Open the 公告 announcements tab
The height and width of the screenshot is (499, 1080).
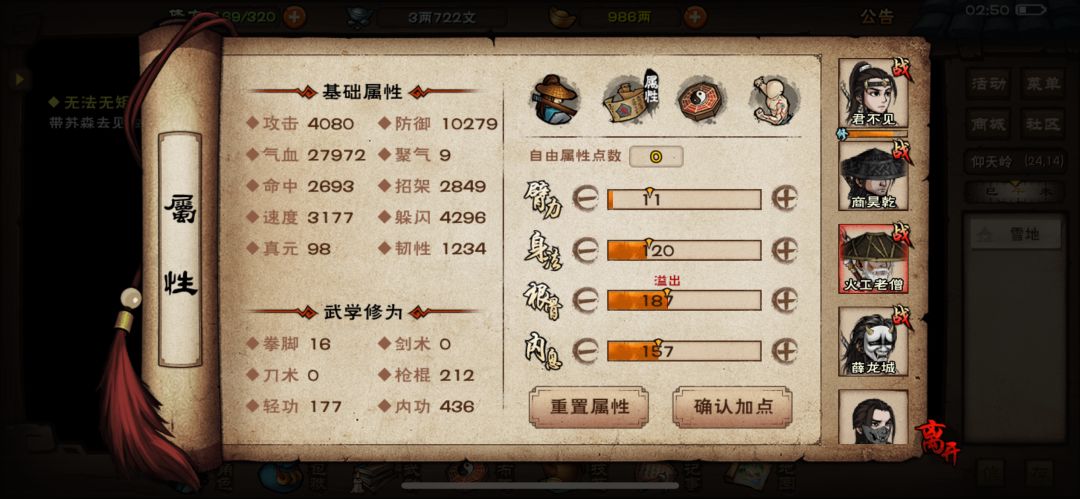[x=877, y=17]
